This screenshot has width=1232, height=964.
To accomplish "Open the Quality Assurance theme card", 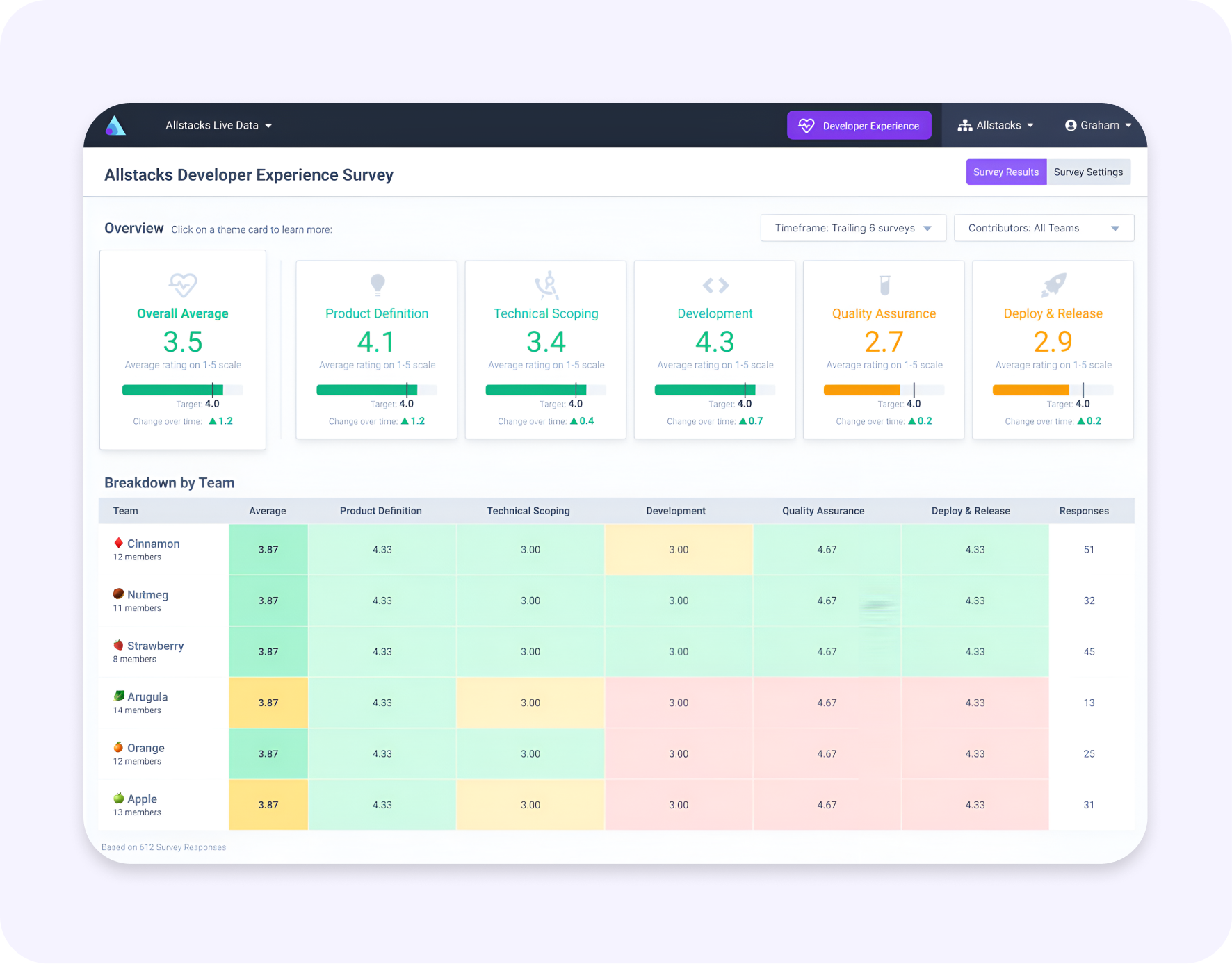I will [884, 350].
